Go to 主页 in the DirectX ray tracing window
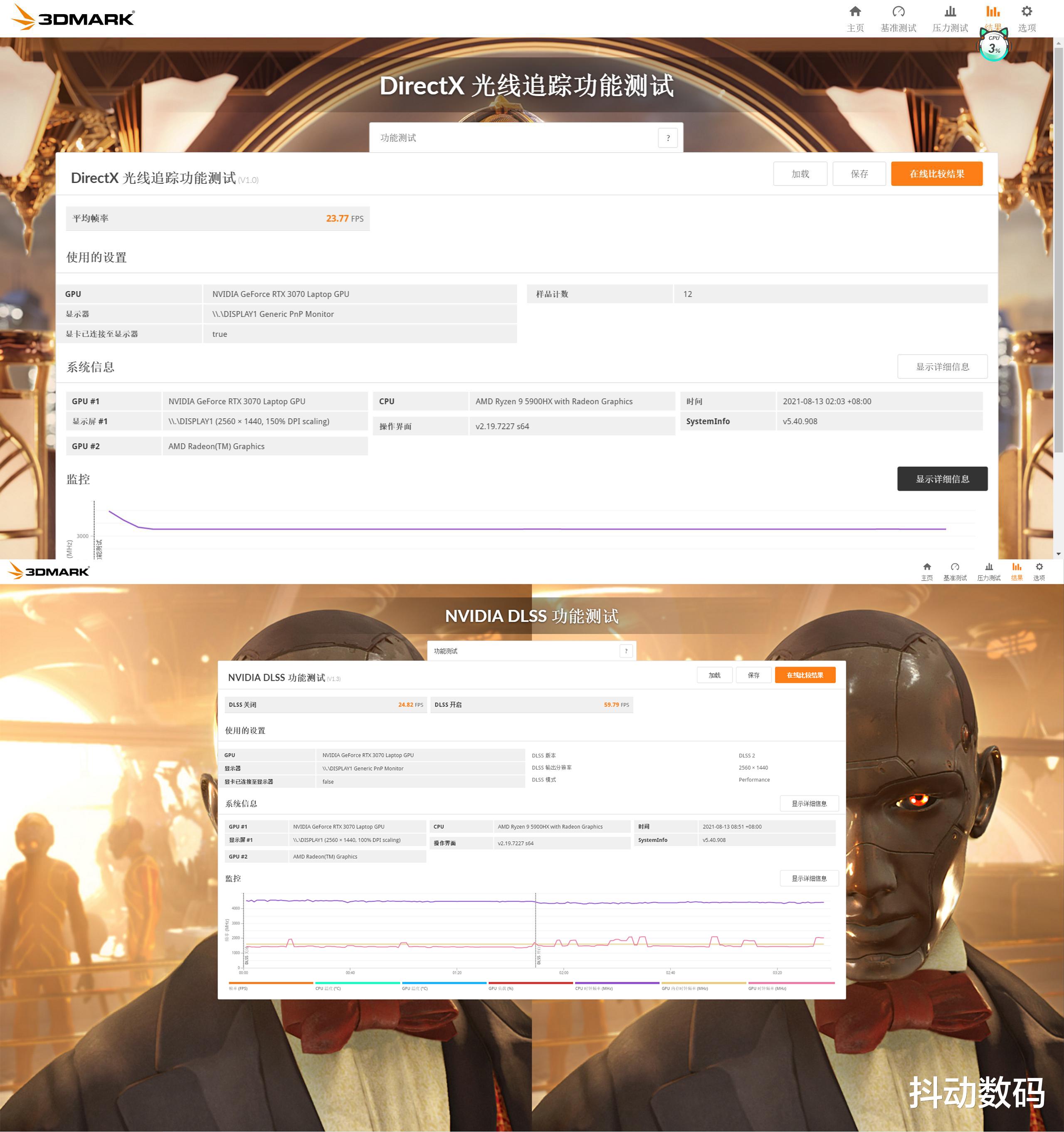Screen dimensions: 1064x1132 (x=855, y=18)
